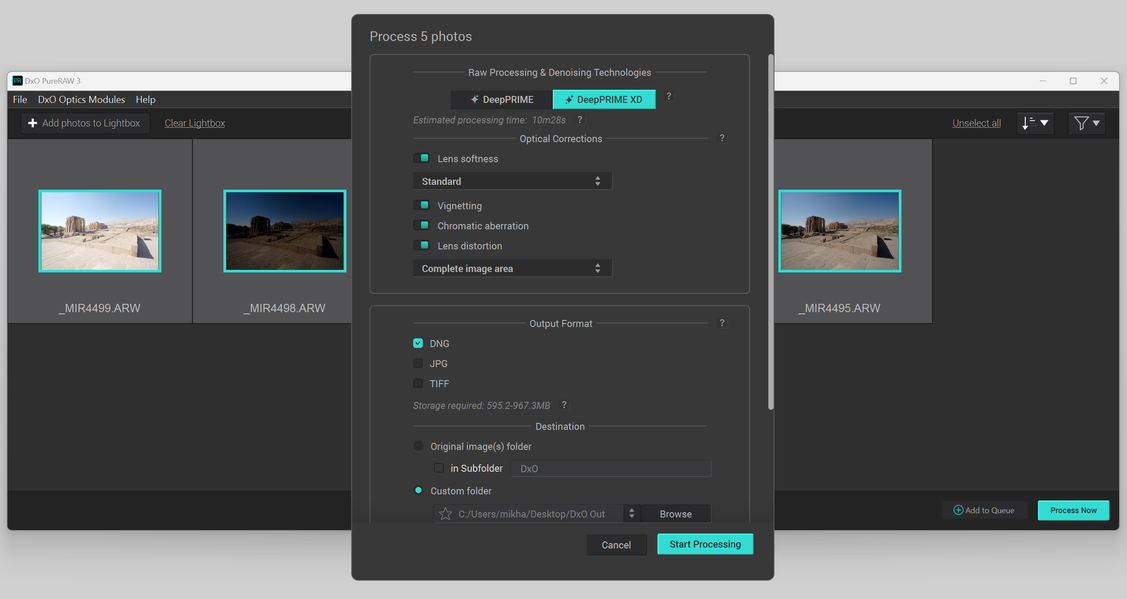The height and width of the screenshot is (599, 1127).
Task: Disable the Vignetting correction toggle
Action: pos(422,206)
